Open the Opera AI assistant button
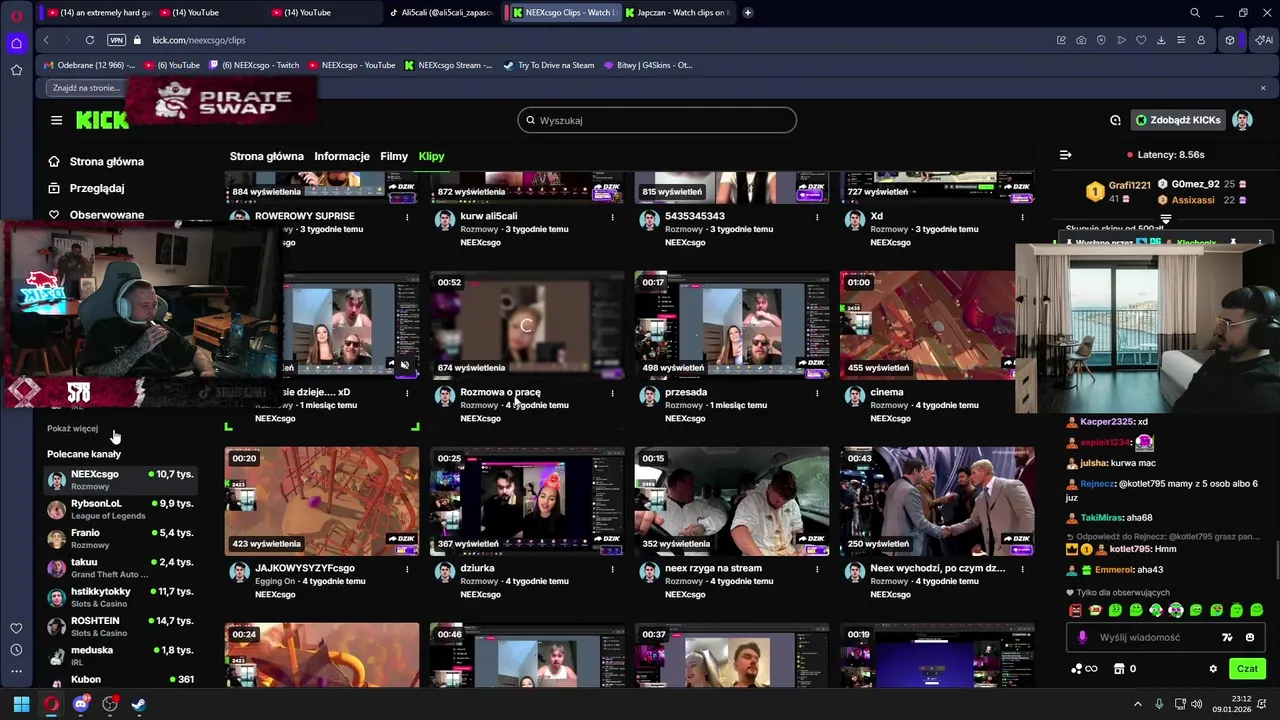Screen dimensions: 1280x720 pyautogui.click(x=1264, y=40)
